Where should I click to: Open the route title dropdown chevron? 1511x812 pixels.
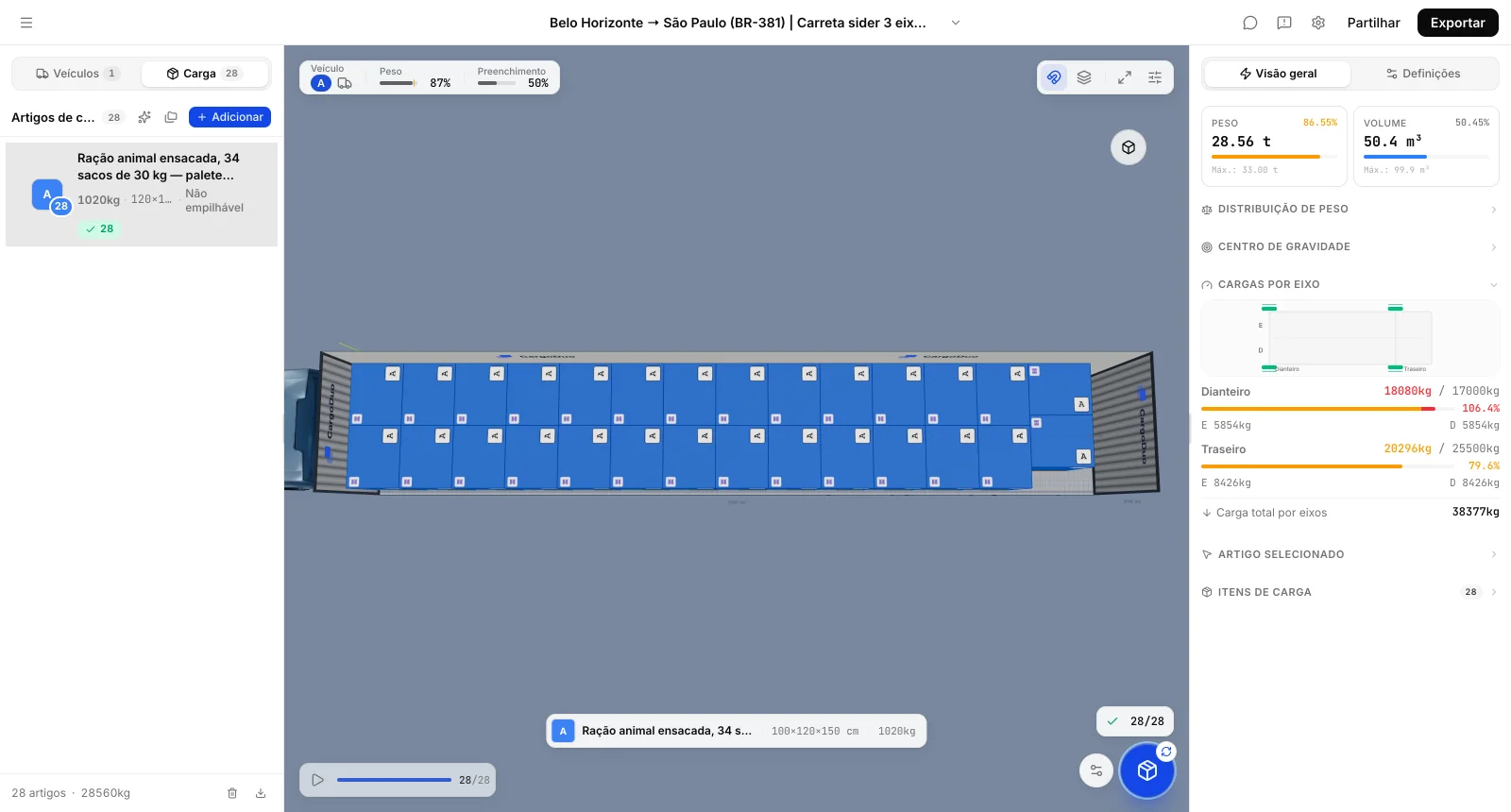click(x=956, y=23)
